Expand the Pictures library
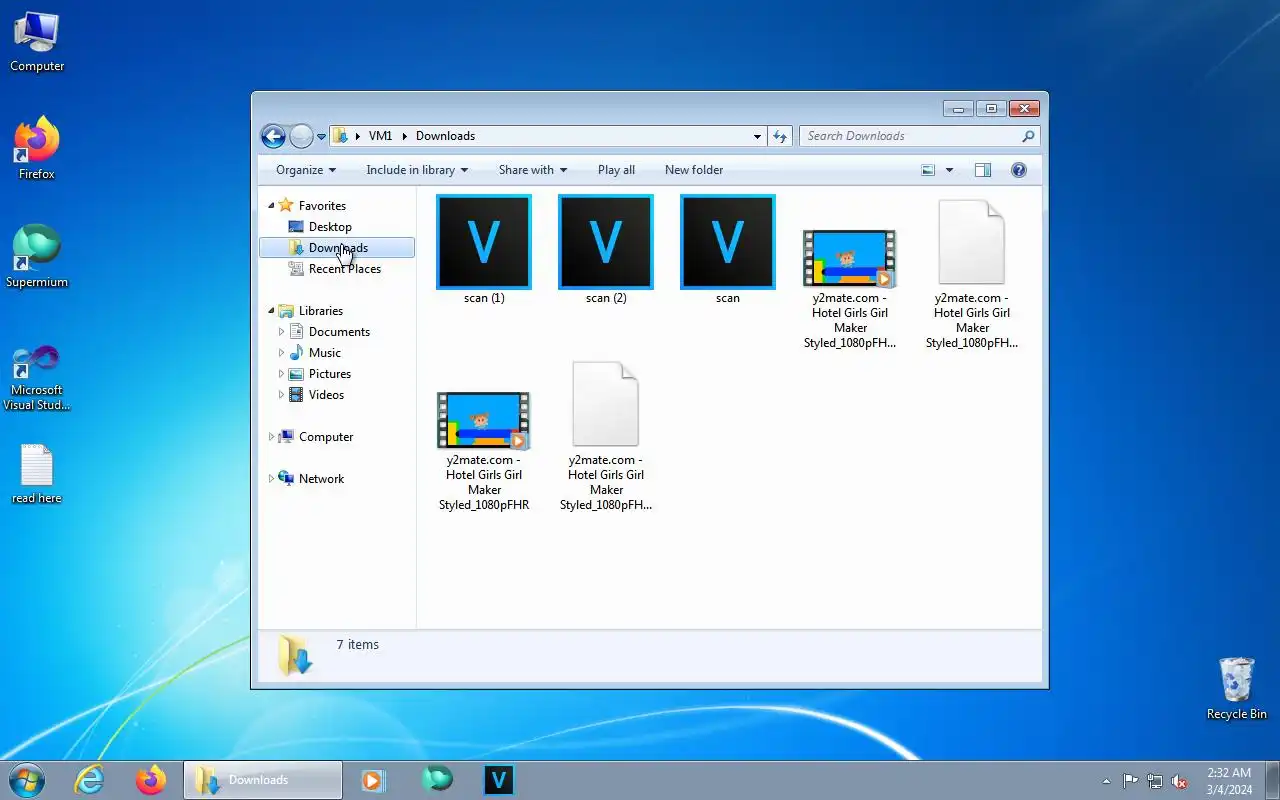This screenshot has height=800, width=1280. coord(281,374)
